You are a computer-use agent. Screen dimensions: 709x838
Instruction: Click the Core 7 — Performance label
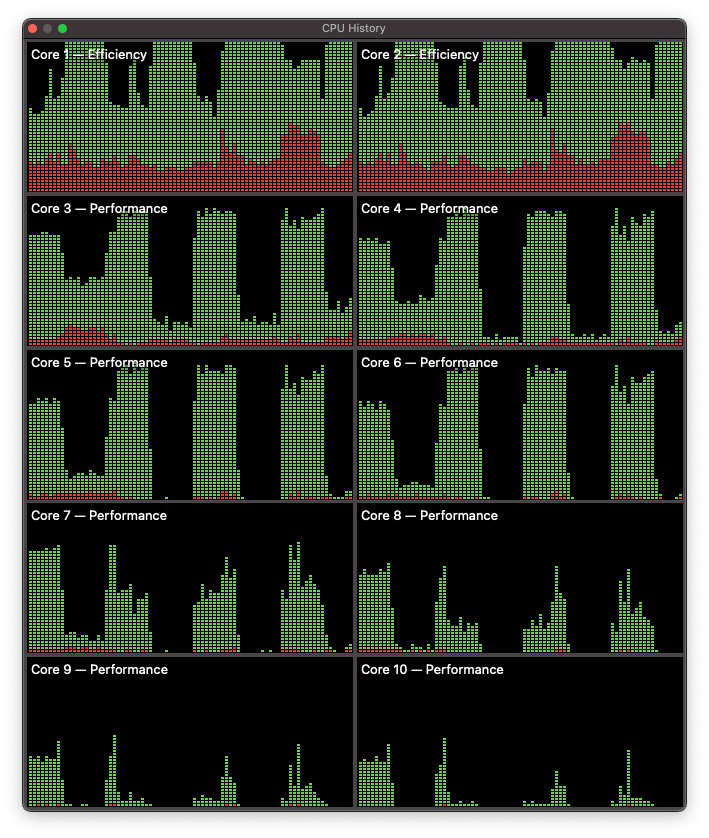point(99,515)
